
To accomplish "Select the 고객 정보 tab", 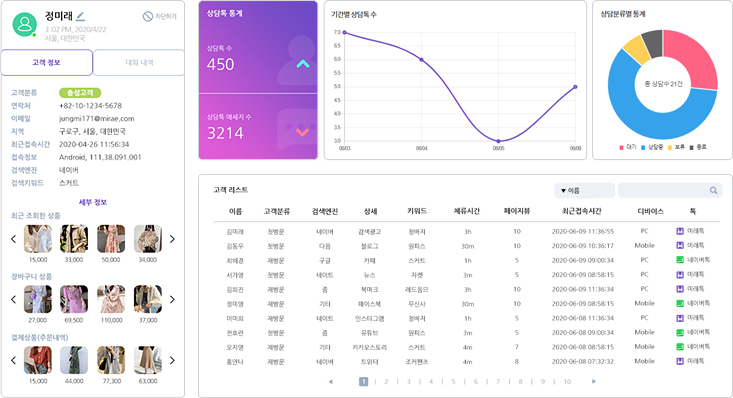I will [46, 62].
